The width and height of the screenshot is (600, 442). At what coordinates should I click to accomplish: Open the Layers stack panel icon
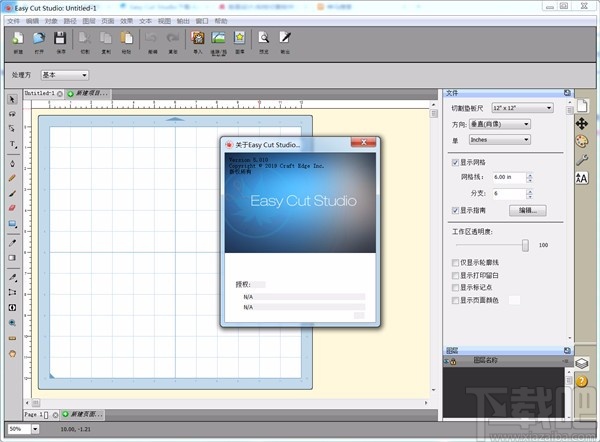click(x=582, y=363)
